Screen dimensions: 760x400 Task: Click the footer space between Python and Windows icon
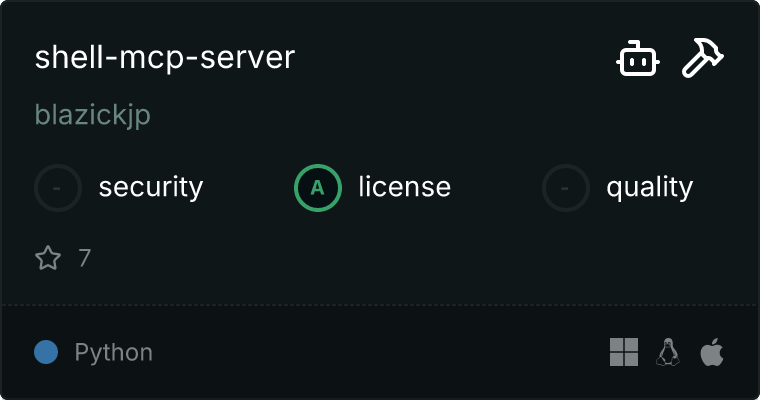pos(380,352)
